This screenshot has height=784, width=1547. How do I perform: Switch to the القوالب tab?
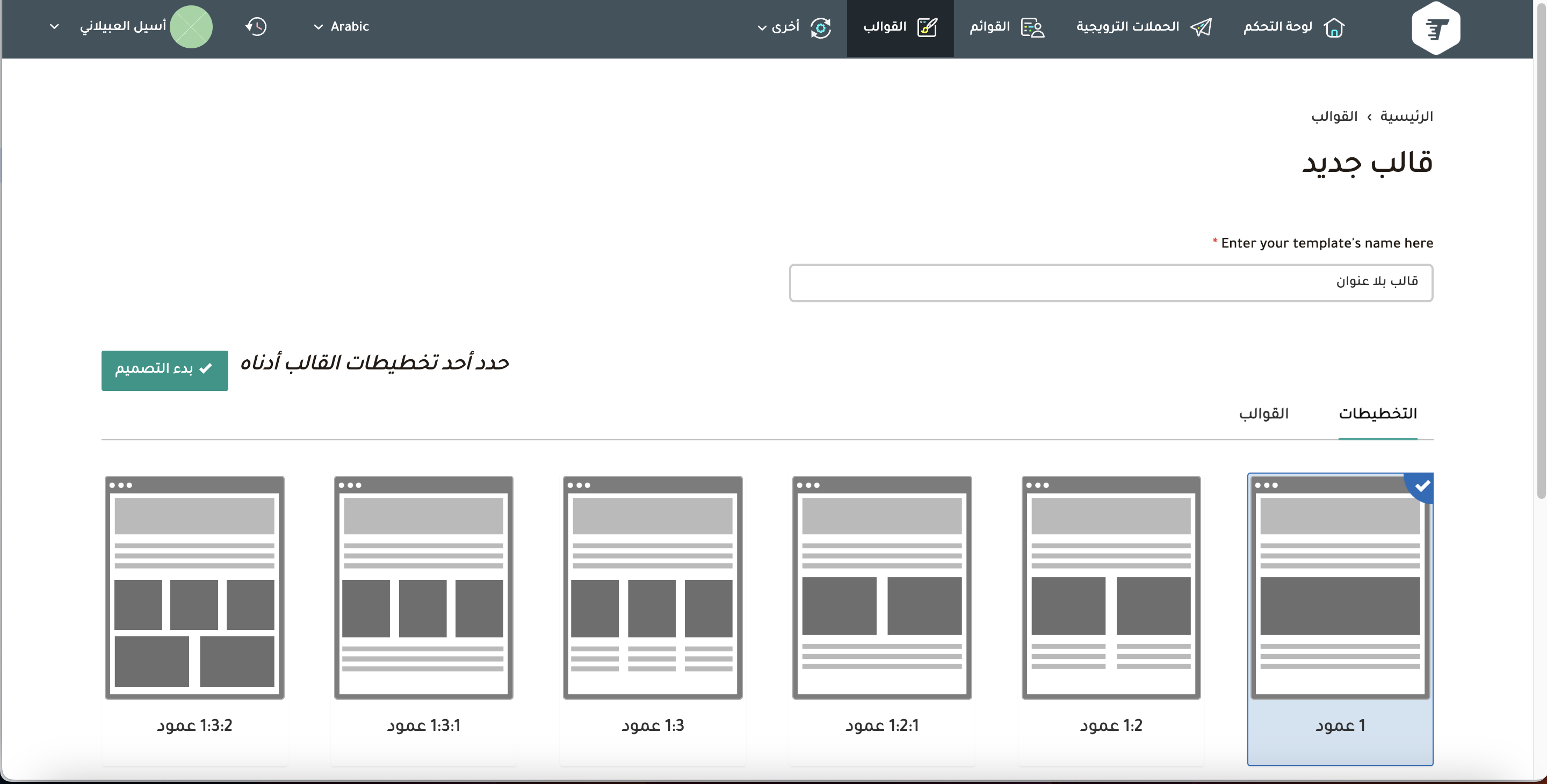click(1263, 413)
